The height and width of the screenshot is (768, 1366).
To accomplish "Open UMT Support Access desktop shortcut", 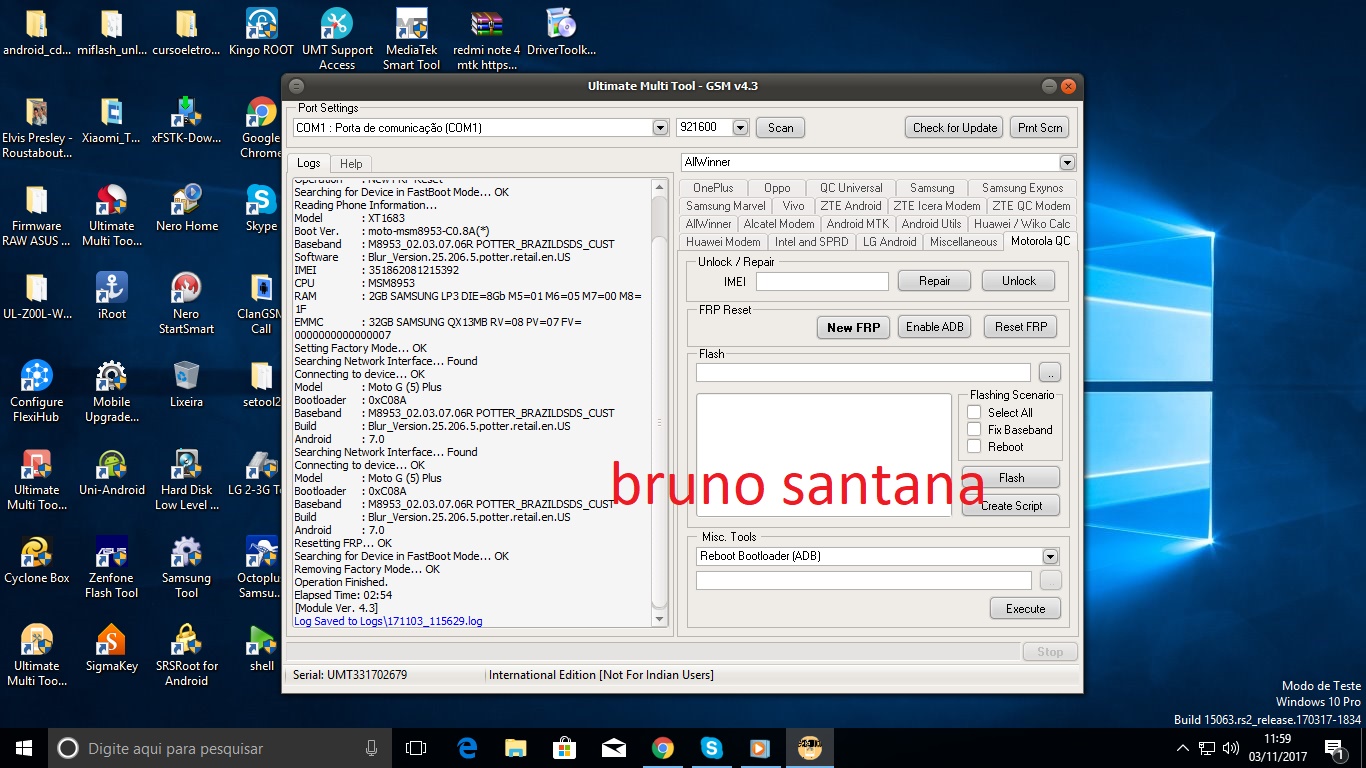I will (x=337, y=40).
